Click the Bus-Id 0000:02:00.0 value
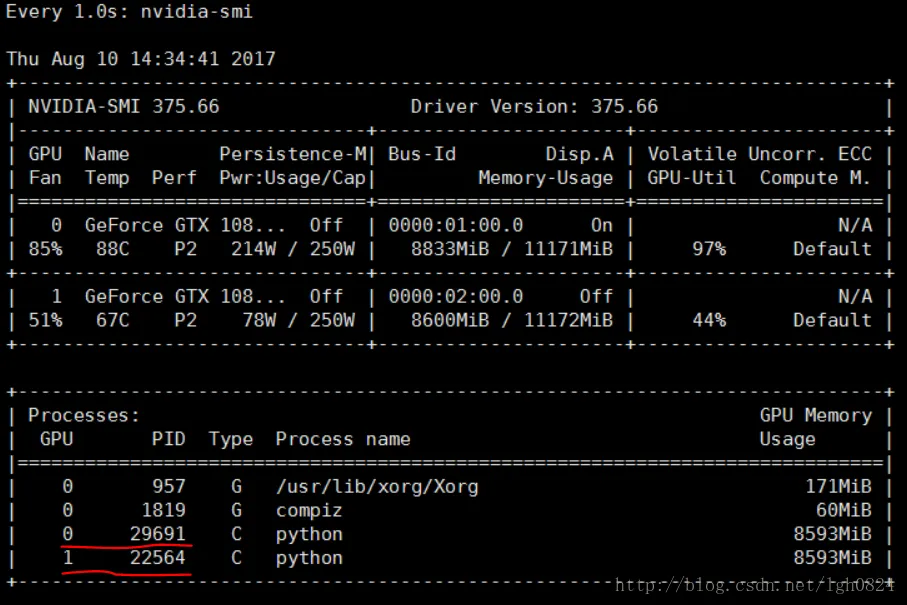Screen dimensions: 907x605 [456, 296]
